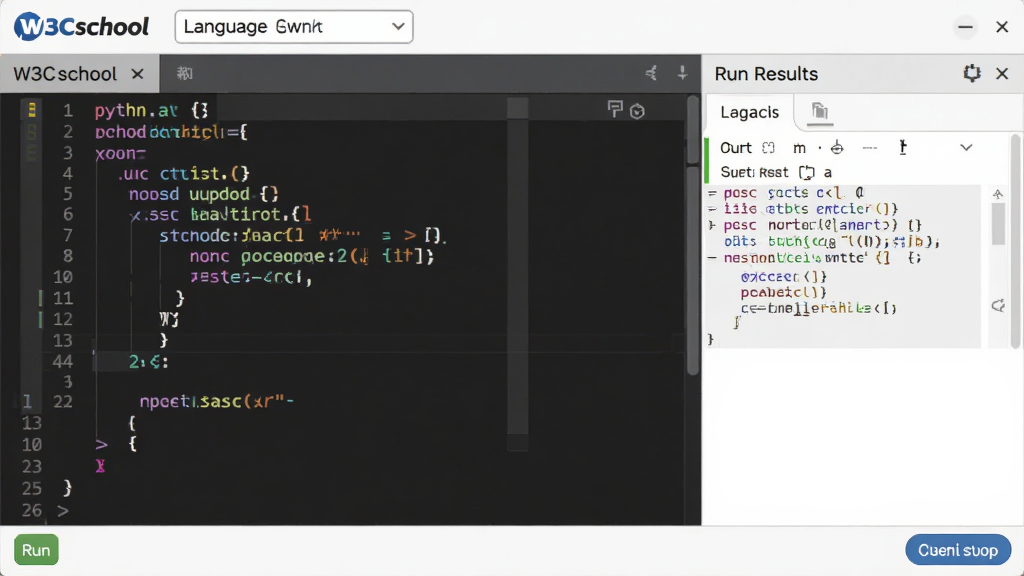Click the circle-with-stem icon in the Ourt toolbar

point(837,148)
